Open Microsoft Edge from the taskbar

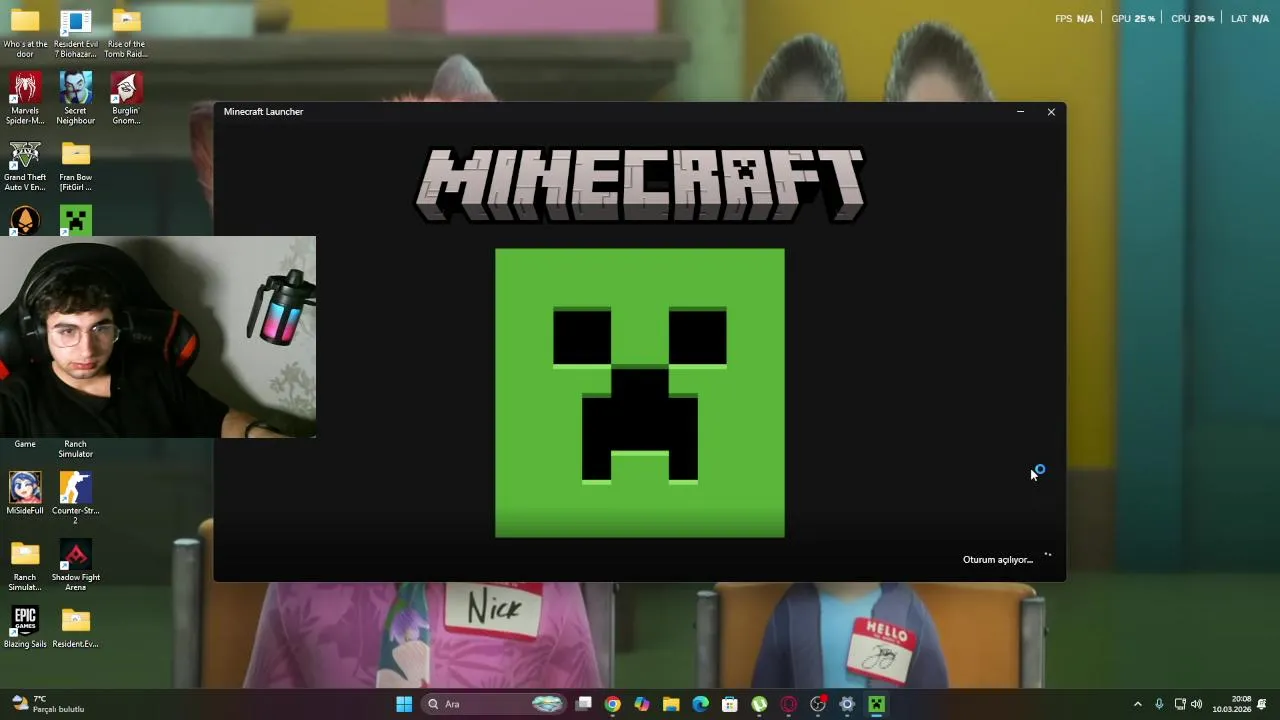click(700, 704)
